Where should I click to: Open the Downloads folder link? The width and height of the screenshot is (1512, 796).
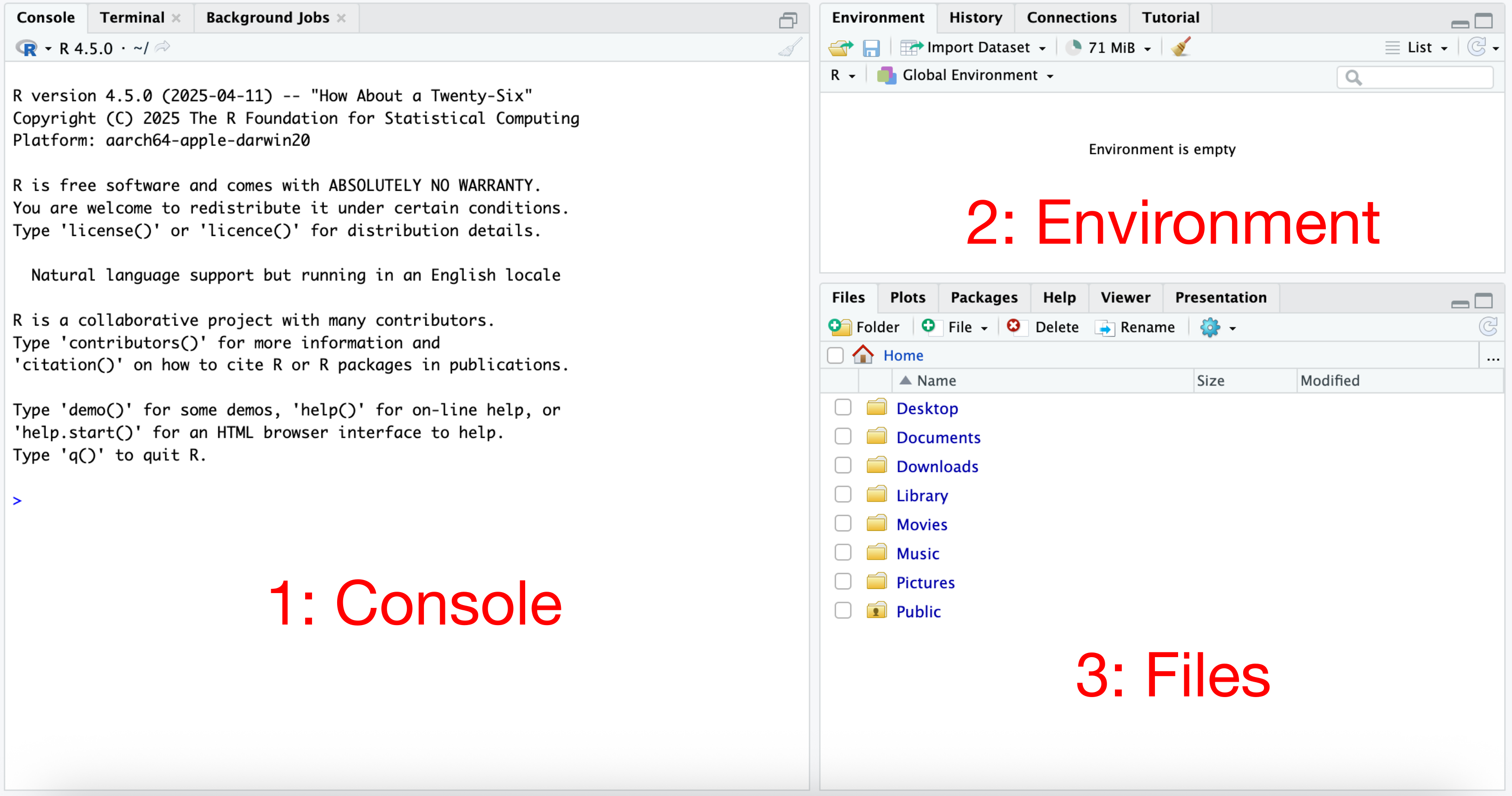pyautogui.click(x=938, y=467)
